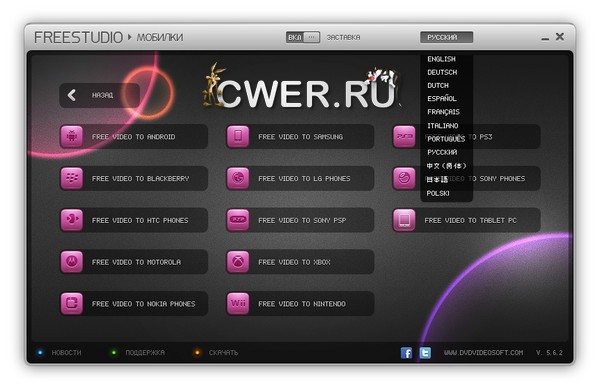Select DUTCH in language list
600x390 pixels.
pyautogui.click(x=438, y=85)
